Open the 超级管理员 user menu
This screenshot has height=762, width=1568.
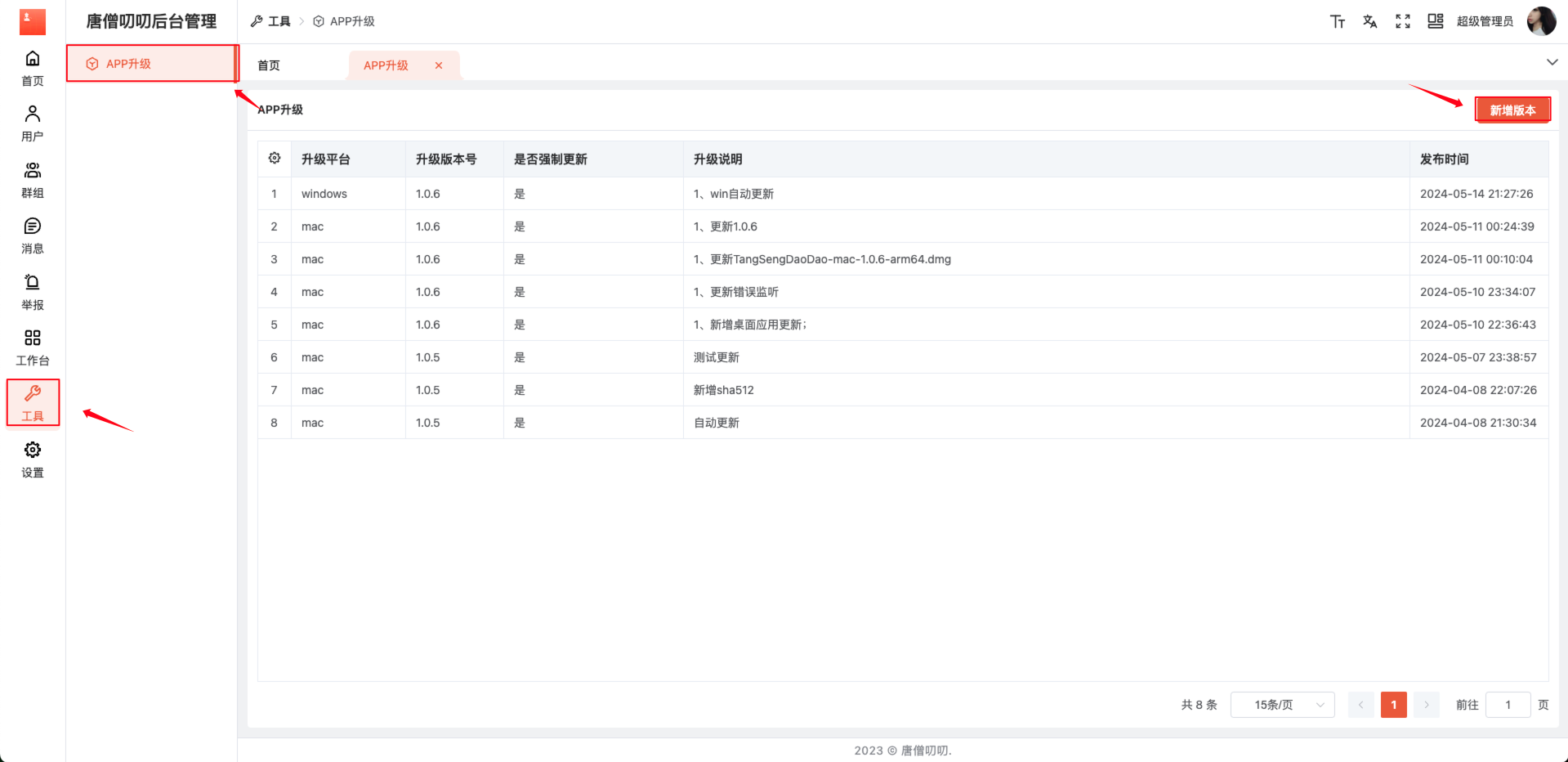point(1485,21)
